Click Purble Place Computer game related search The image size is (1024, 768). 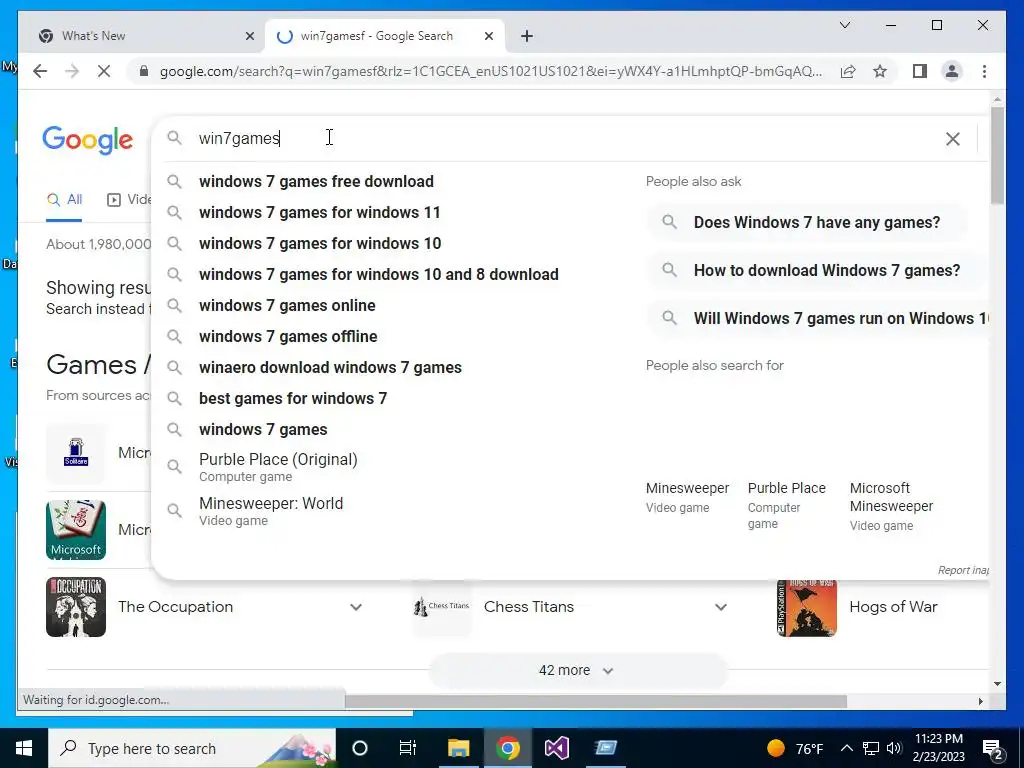(x=786, y=505)
